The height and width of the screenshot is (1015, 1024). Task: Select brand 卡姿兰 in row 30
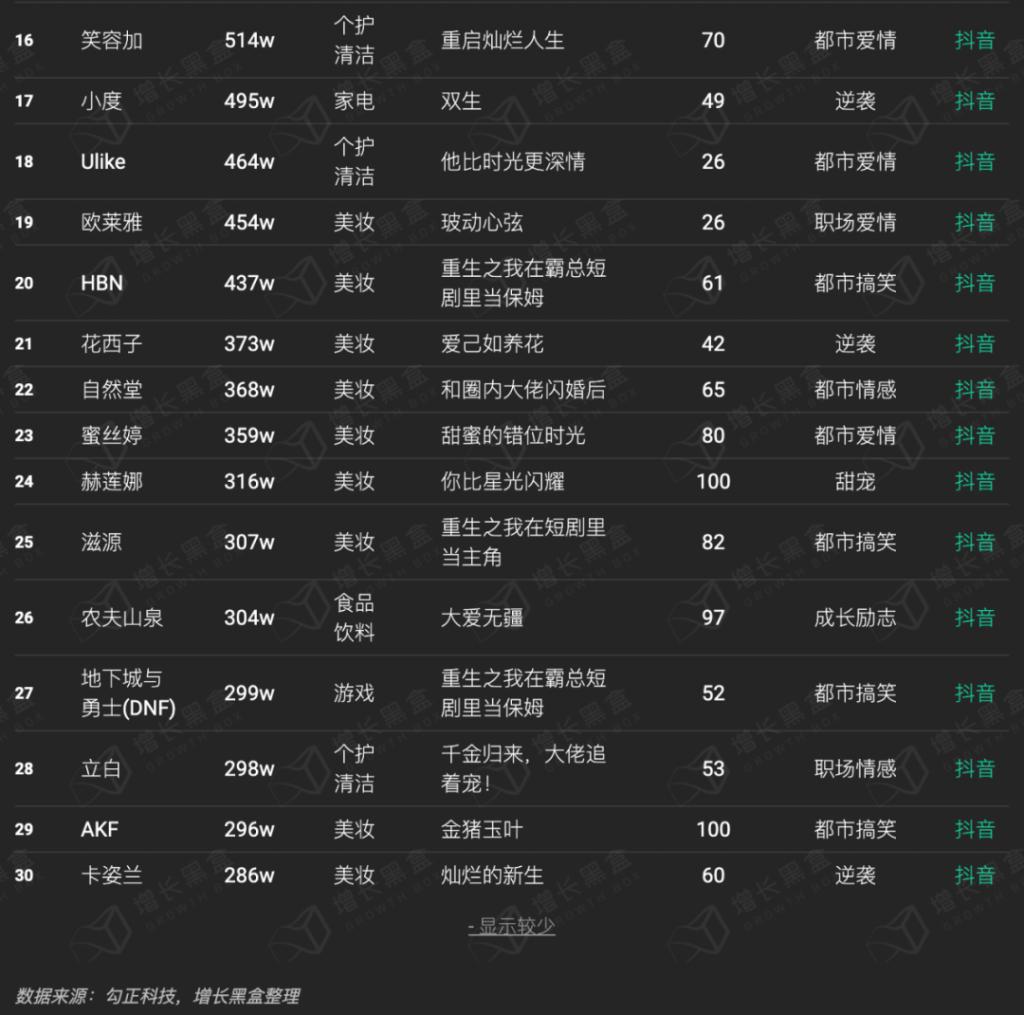point(112,875)
